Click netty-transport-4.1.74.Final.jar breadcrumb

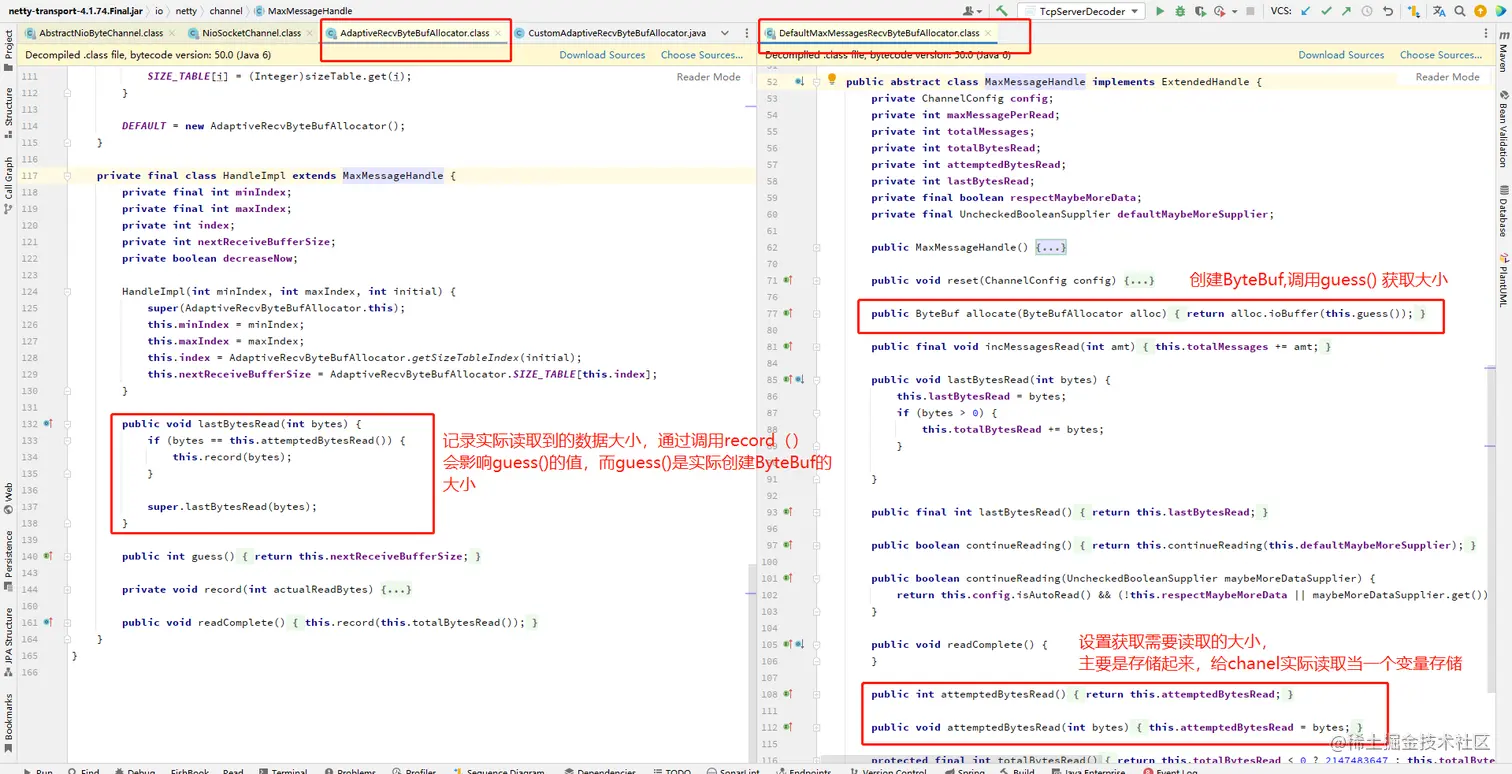75,11
